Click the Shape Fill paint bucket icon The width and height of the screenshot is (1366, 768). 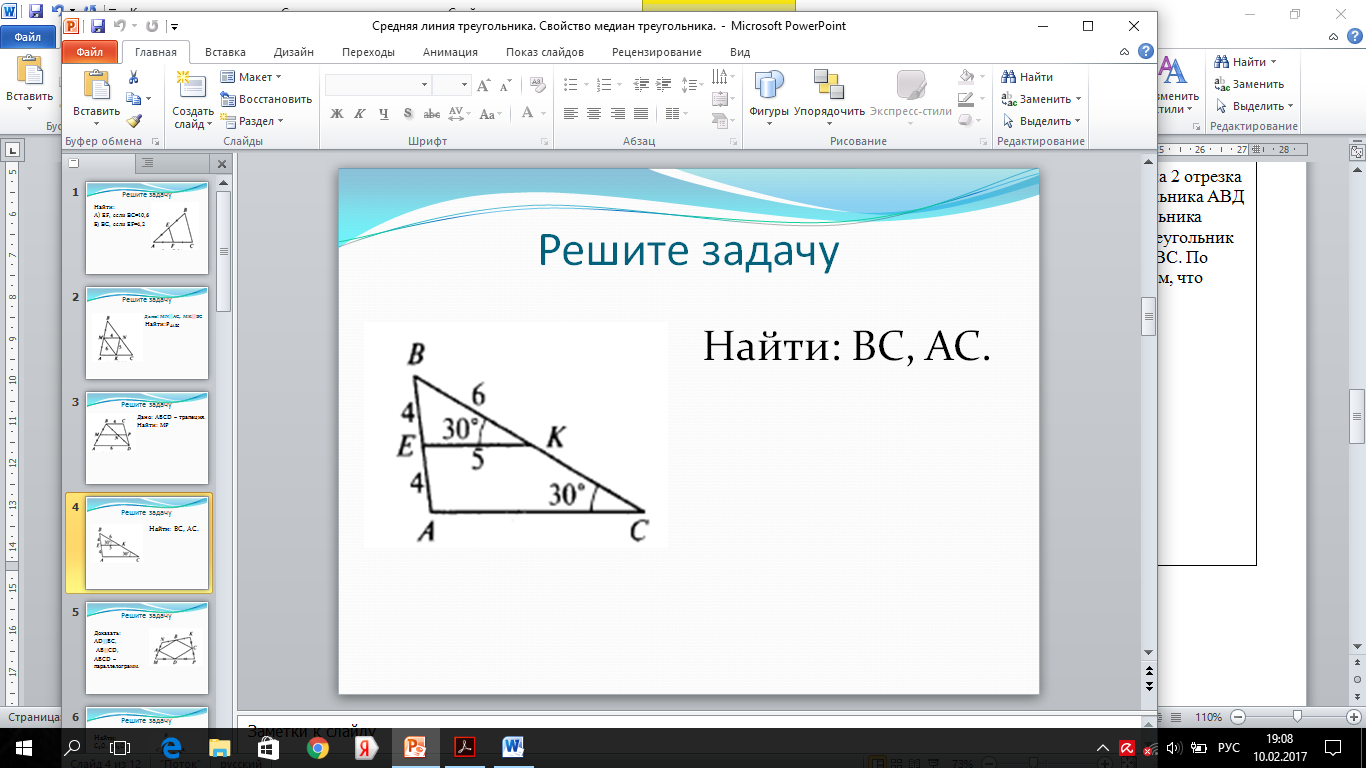[966, 77]
